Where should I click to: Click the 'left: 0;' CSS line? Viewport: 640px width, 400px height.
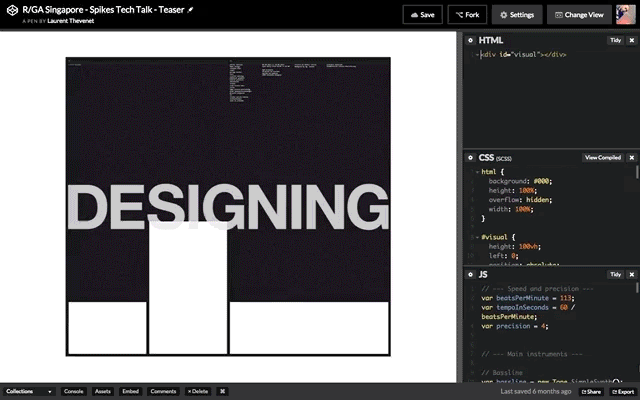click(x=503, y=256)
